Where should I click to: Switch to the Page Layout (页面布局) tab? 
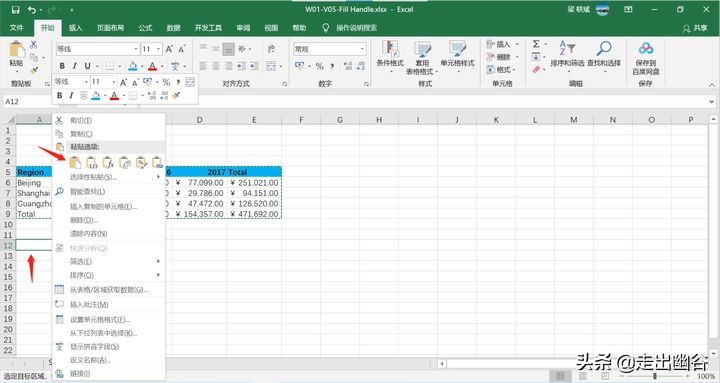click(110, 28)
